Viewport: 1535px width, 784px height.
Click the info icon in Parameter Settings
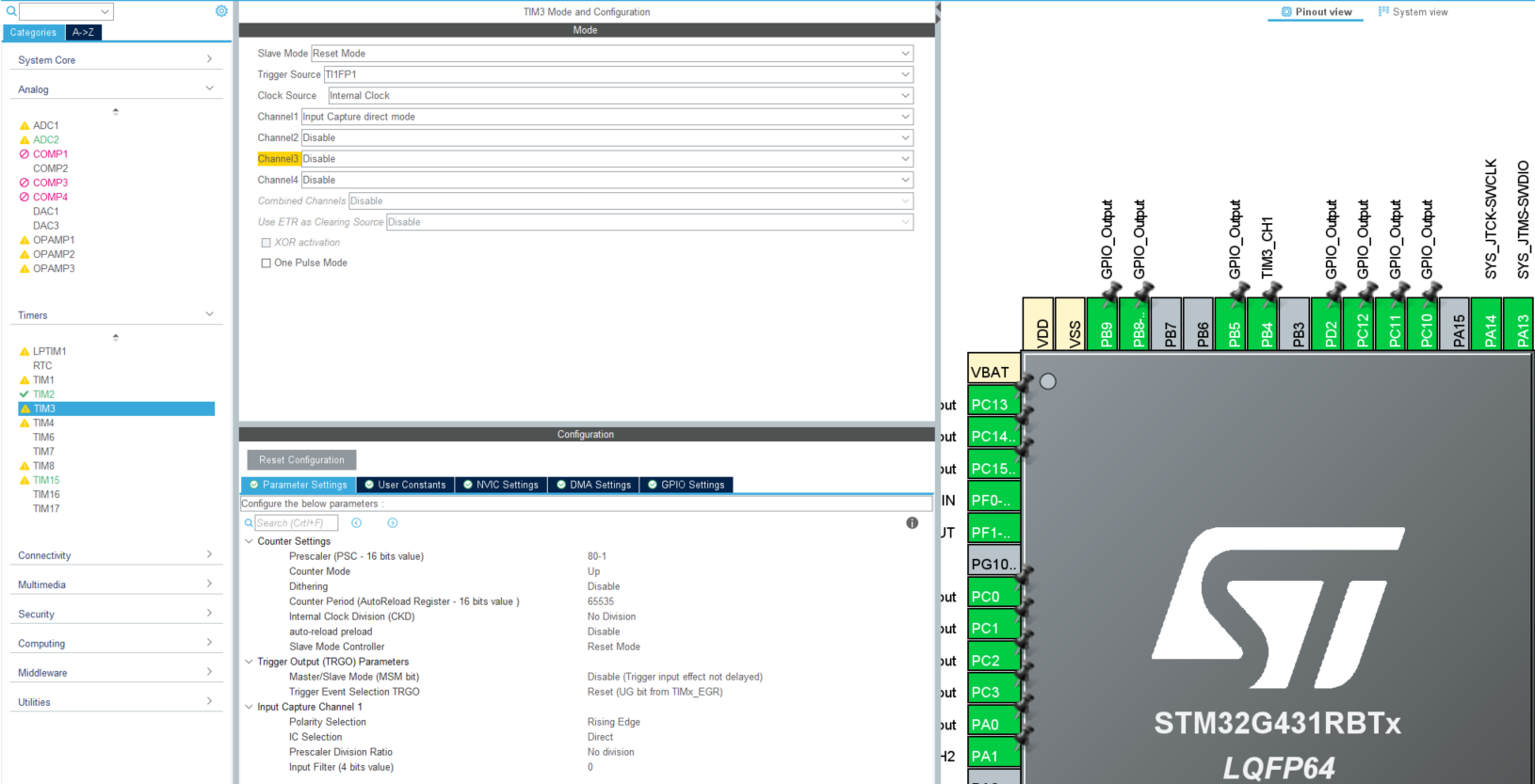[912, 523]
